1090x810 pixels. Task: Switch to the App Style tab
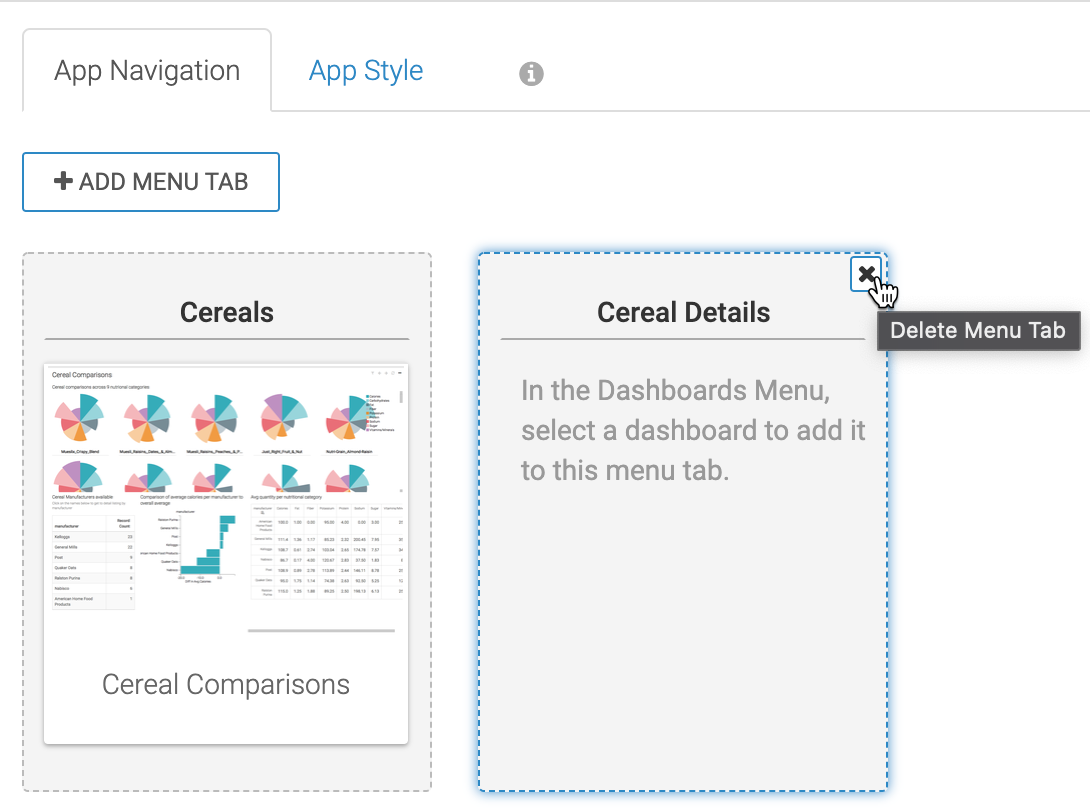(365, 71)
